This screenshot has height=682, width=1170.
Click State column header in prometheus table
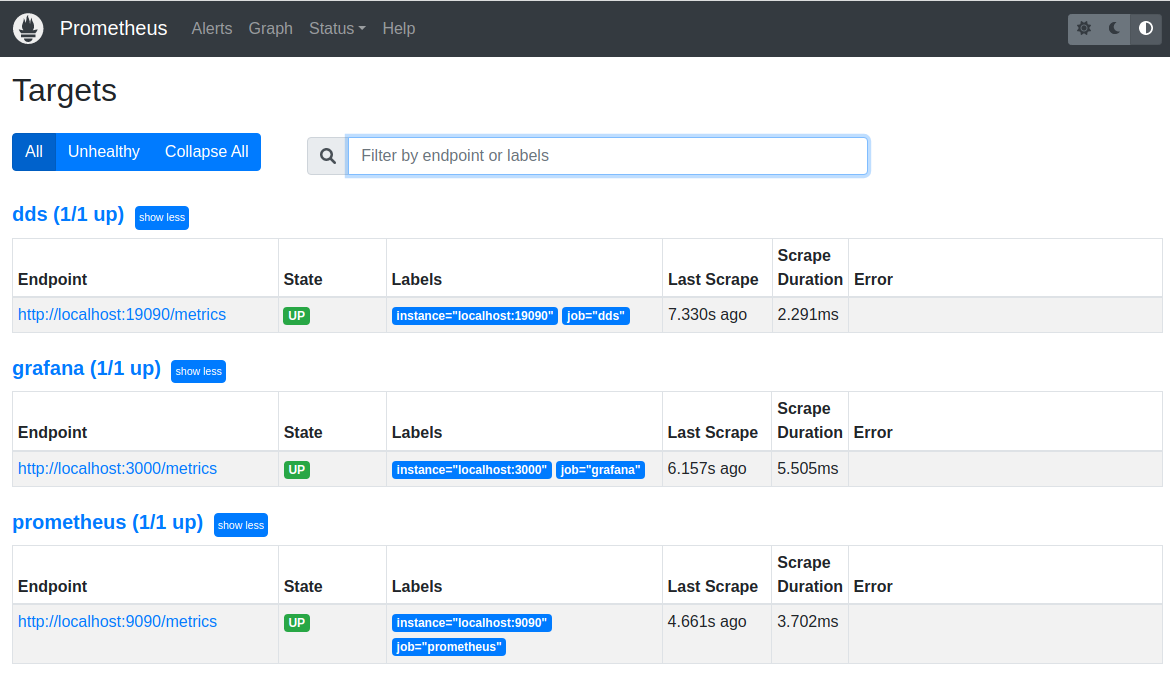[x=303, y=586]
